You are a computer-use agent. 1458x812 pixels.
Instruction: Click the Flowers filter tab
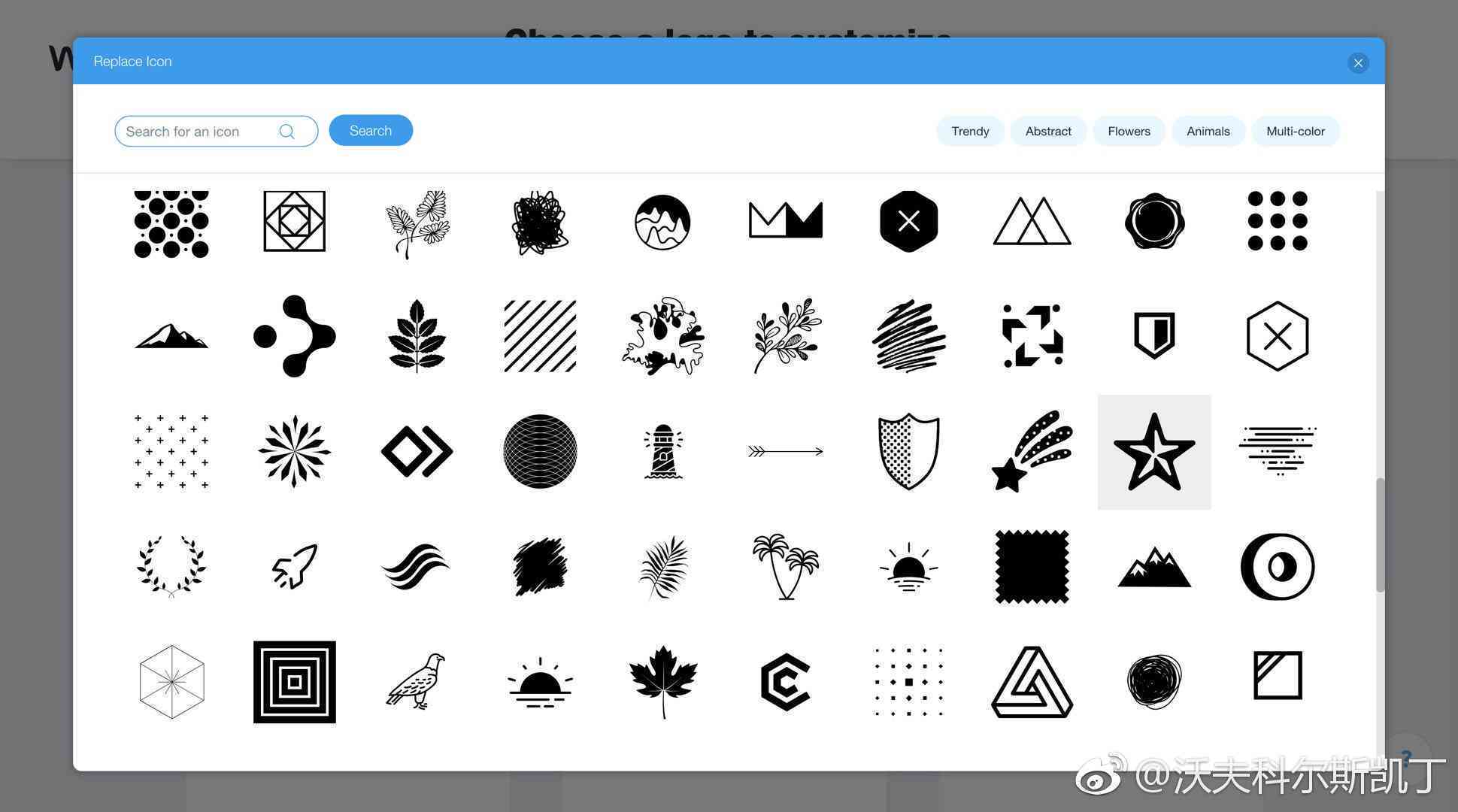pos(1129,130)
